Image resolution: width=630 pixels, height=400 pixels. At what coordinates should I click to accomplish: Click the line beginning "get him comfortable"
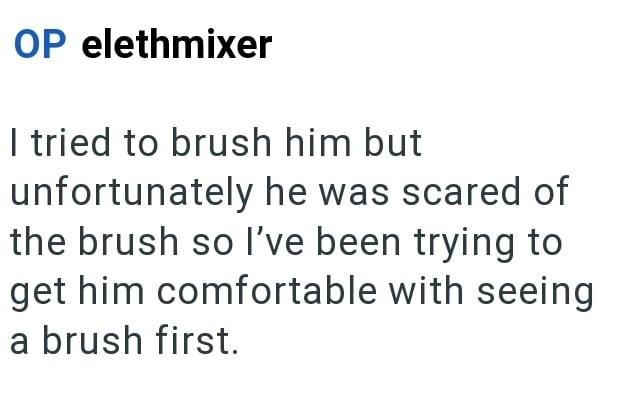300,293
